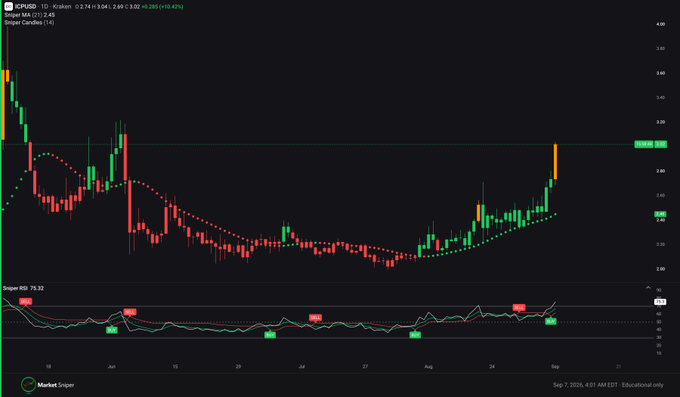Collapse the Sniper RSI pane chevron
The image size is (680, 397).
click(x=648, y=288)
